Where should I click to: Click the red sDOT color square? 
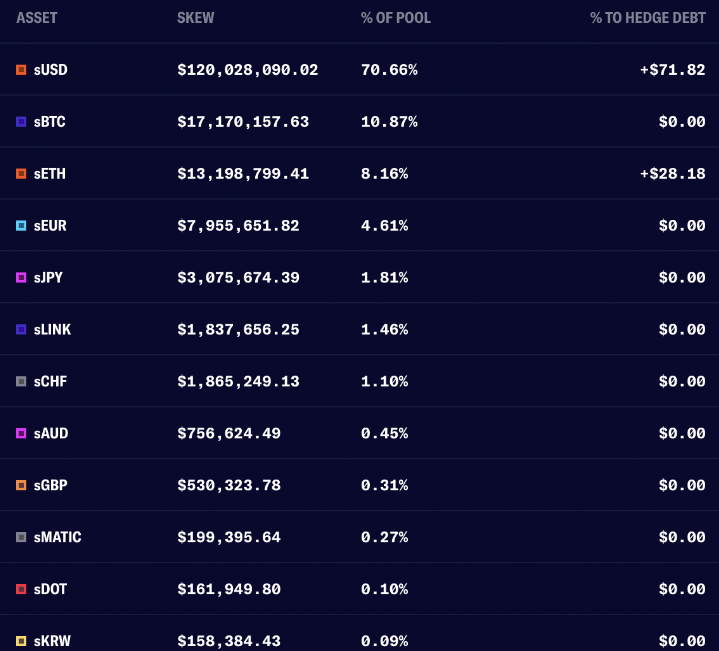[x=21, y=589]
